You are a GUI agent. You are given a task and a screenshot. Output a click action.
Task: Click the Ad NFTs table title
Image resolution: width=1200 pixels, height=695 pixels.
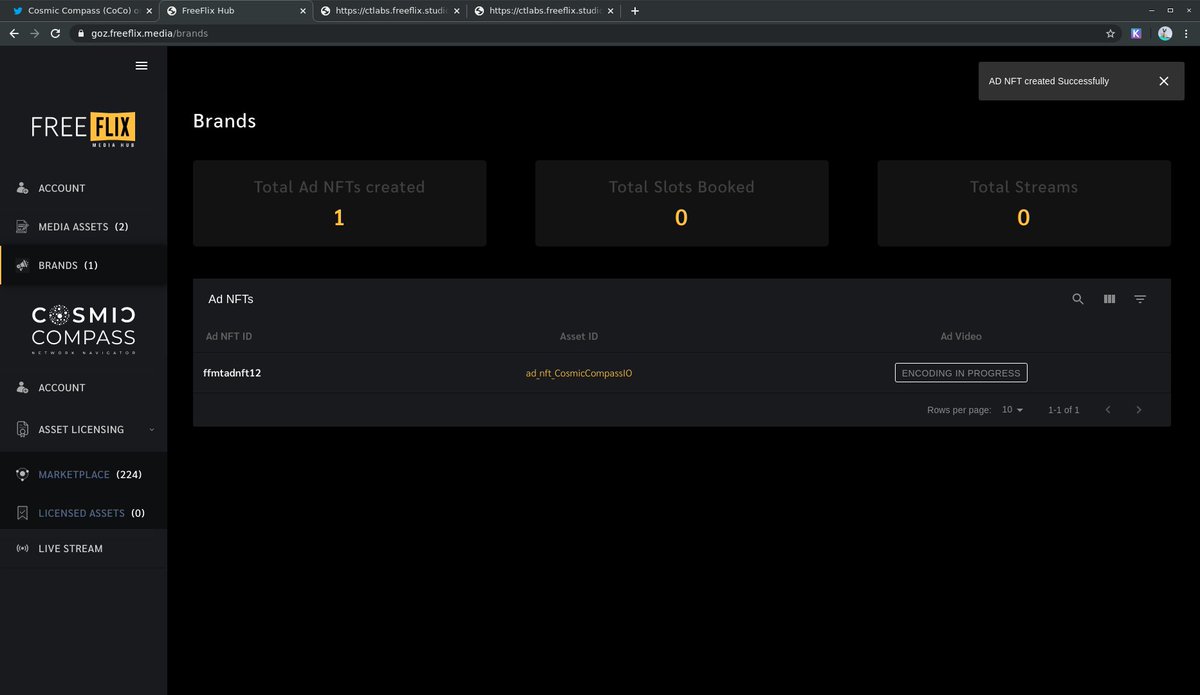point(231,299)
